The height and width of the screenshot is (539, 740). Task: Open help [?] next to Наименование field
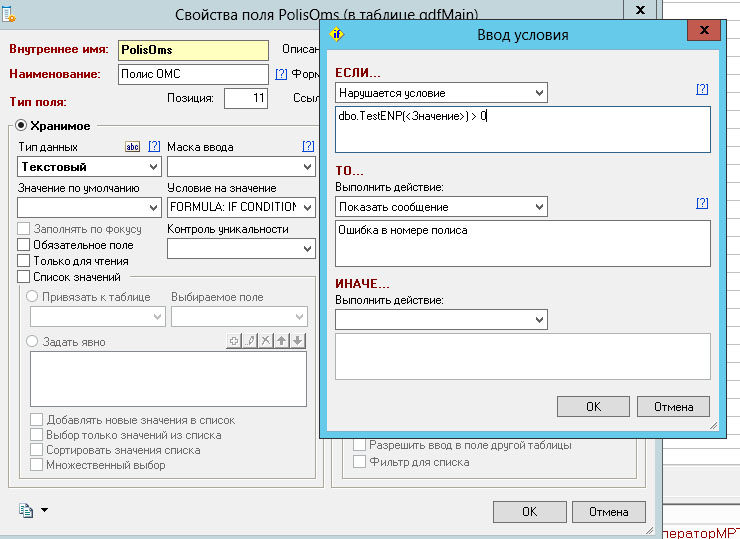pyautogui.click(x=281, y=74)
